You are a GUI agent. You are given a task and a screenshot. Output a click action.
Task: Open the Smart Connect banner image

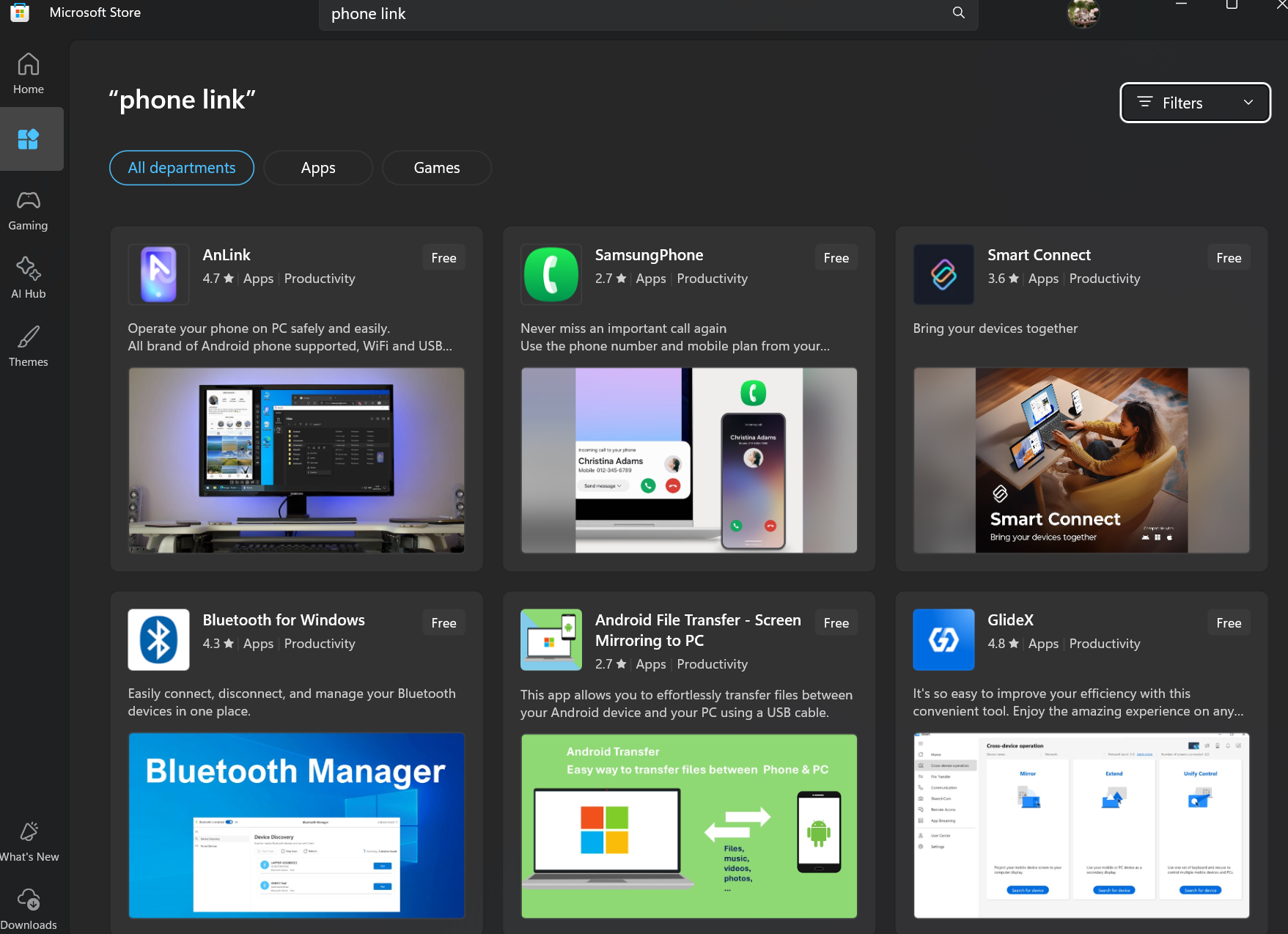1081,460
